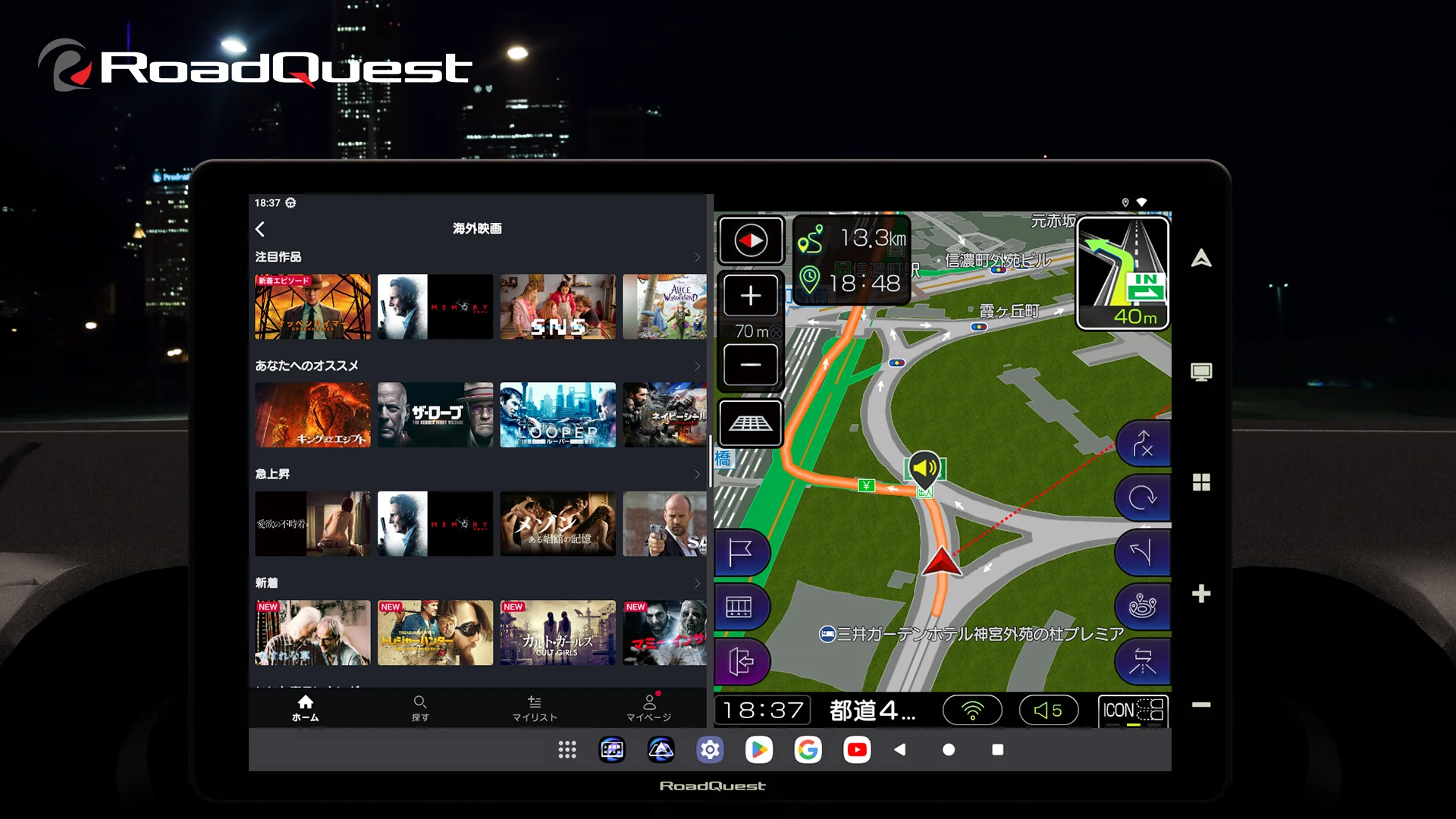Tap the voice guidance speaker icon
Viewport: 1456px width, 819px height.
point(924,469)
